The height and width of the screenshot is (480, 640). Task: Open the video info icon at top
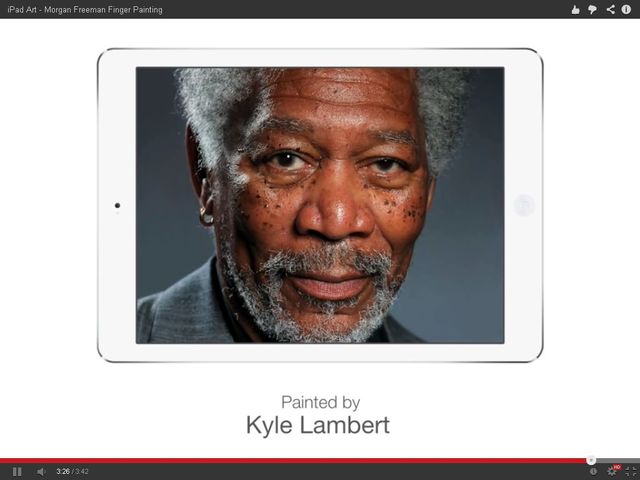(626, 9)
